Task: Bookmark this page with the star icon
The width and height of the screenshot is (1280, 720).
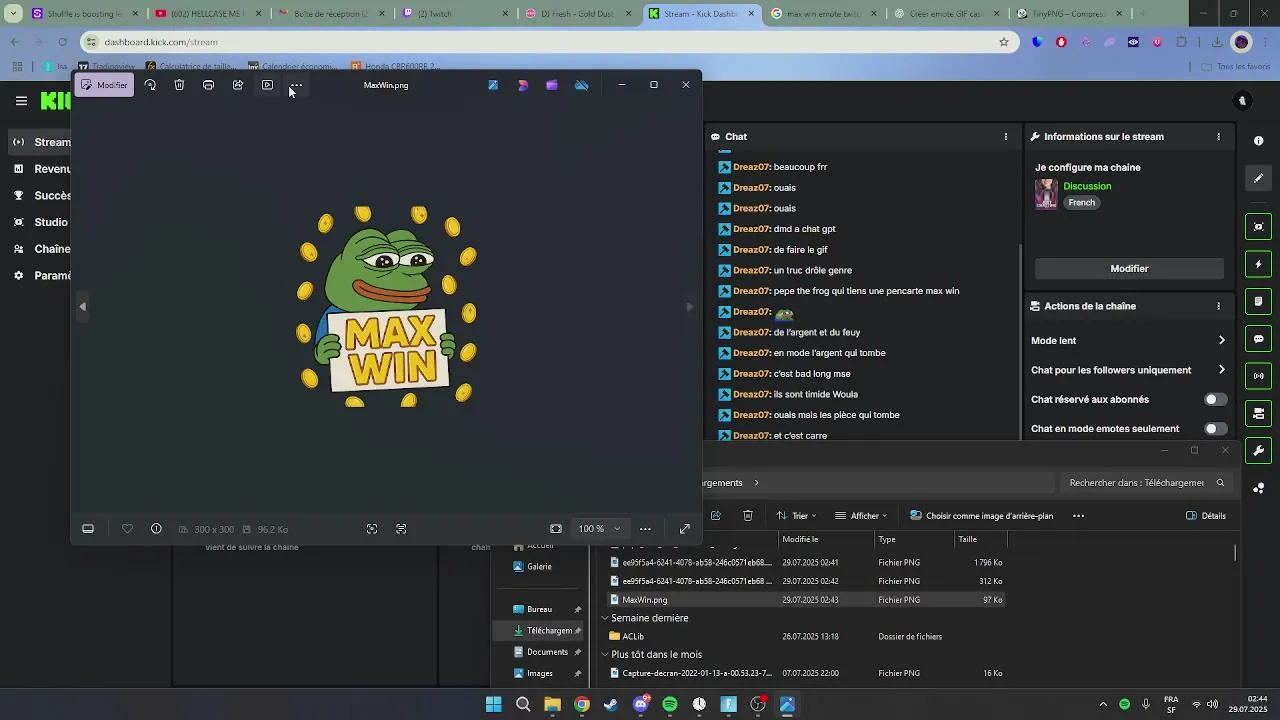Action: coord(1003,42)
